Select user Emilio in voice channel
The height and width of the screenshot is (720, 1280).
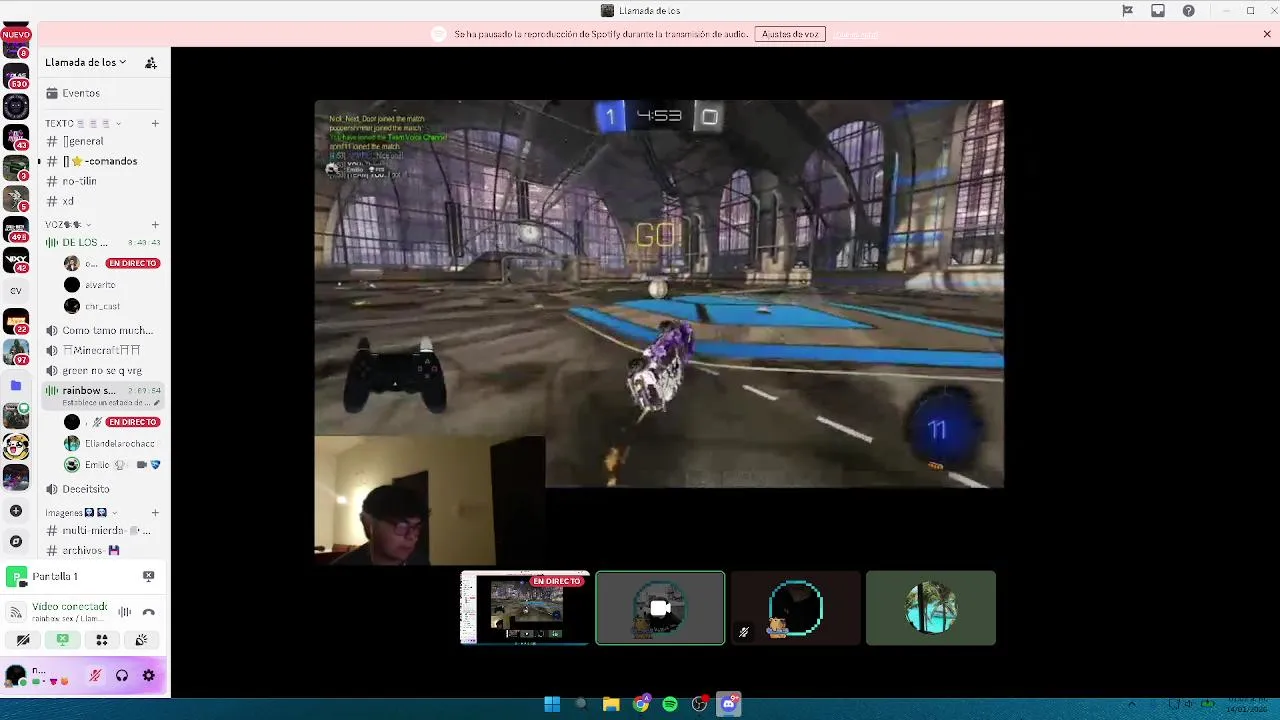[110, 465]
